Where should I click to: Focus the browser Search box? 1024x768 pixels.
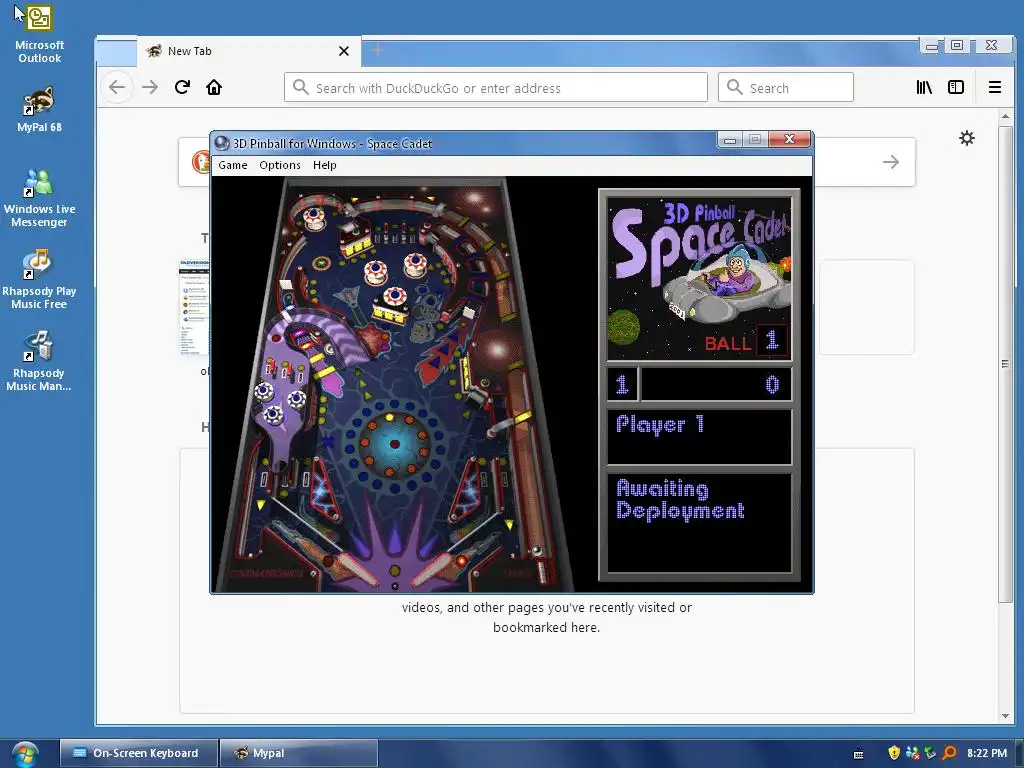coord(786,88)
